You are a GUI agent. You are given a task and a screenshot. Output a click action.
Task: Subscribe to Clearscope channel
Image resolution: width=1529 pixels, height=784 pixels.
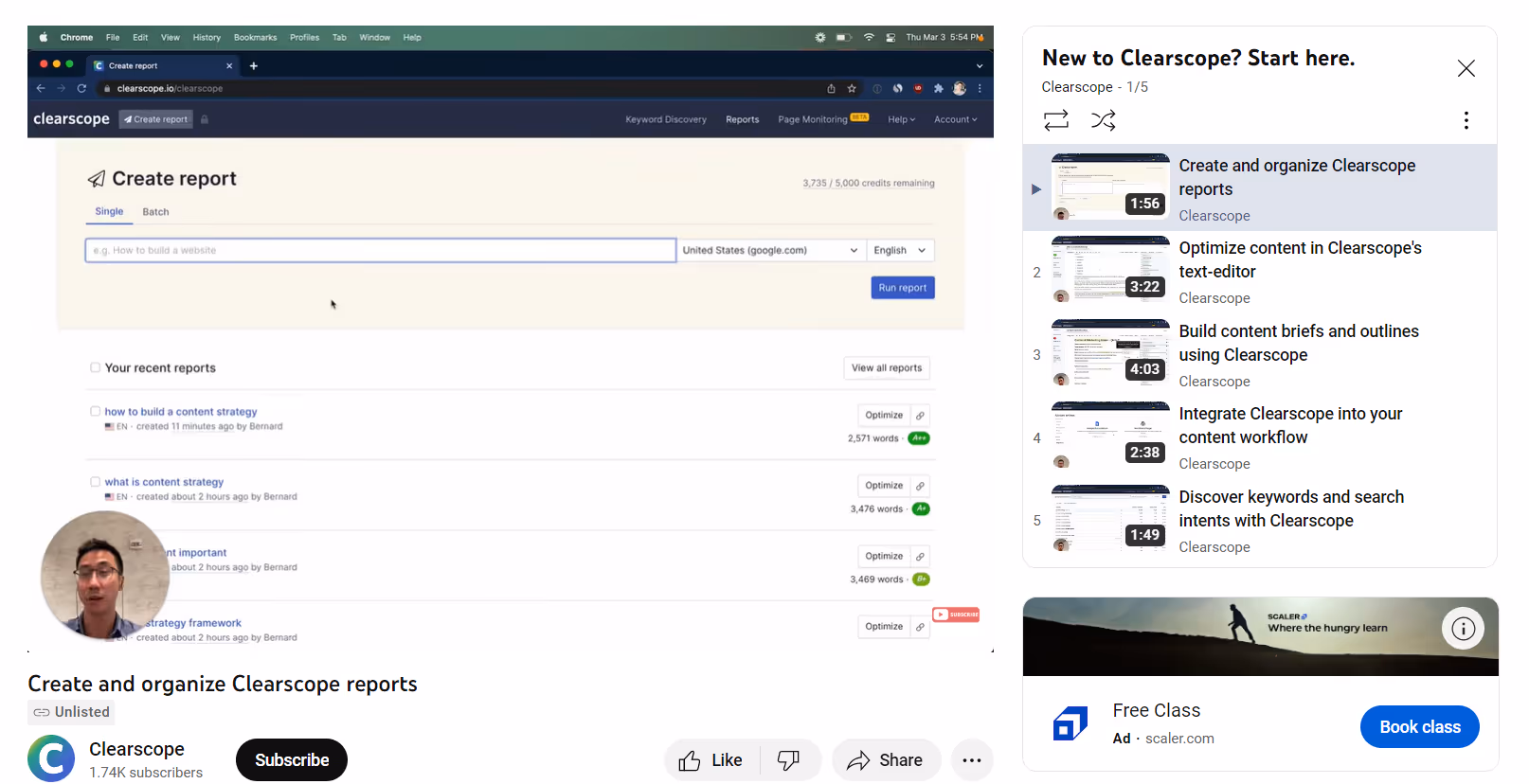(x=292, y=760)
